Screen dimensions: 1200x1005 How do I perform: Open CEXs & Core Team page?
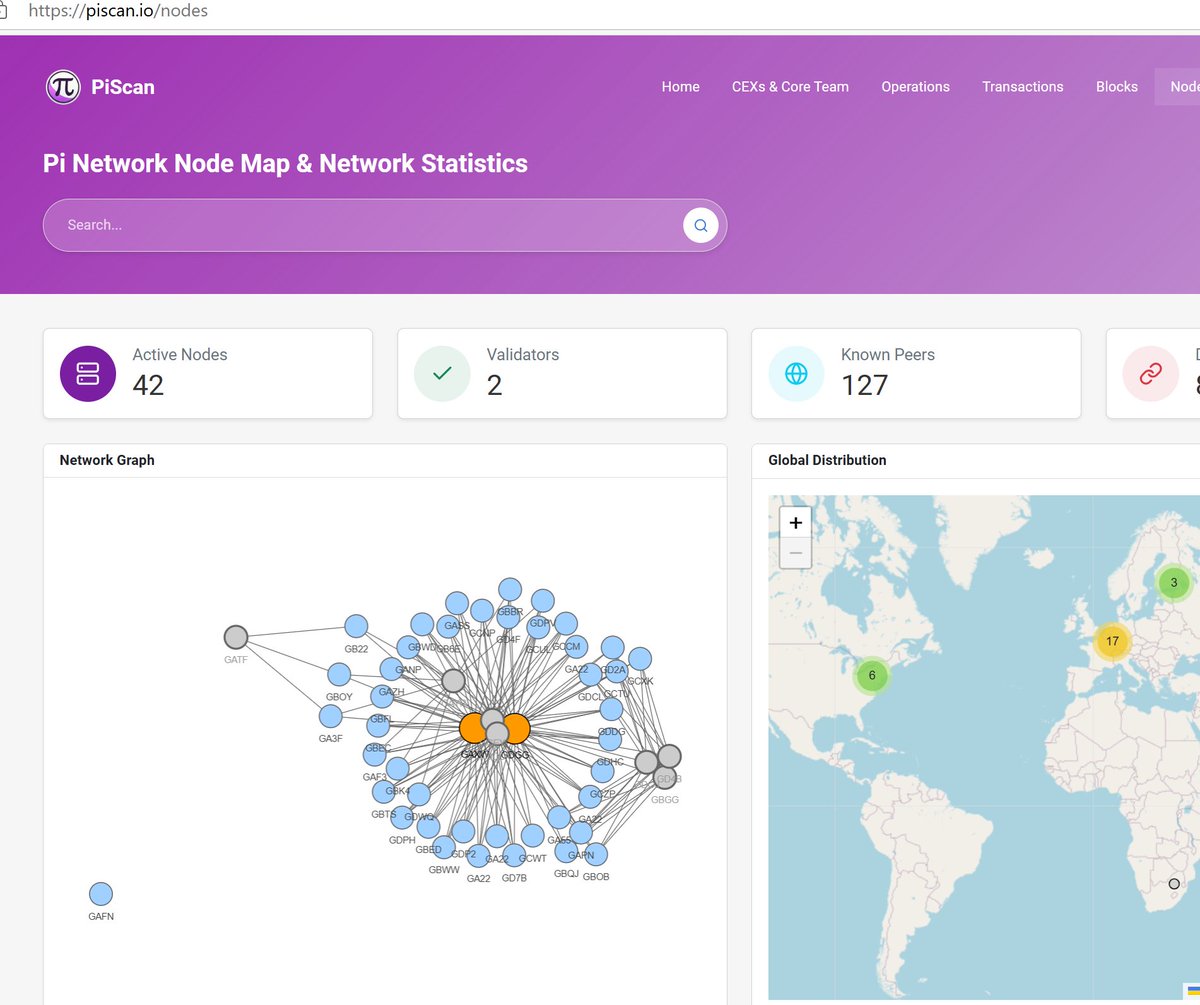pyautogui.click(x=790, y=87)
